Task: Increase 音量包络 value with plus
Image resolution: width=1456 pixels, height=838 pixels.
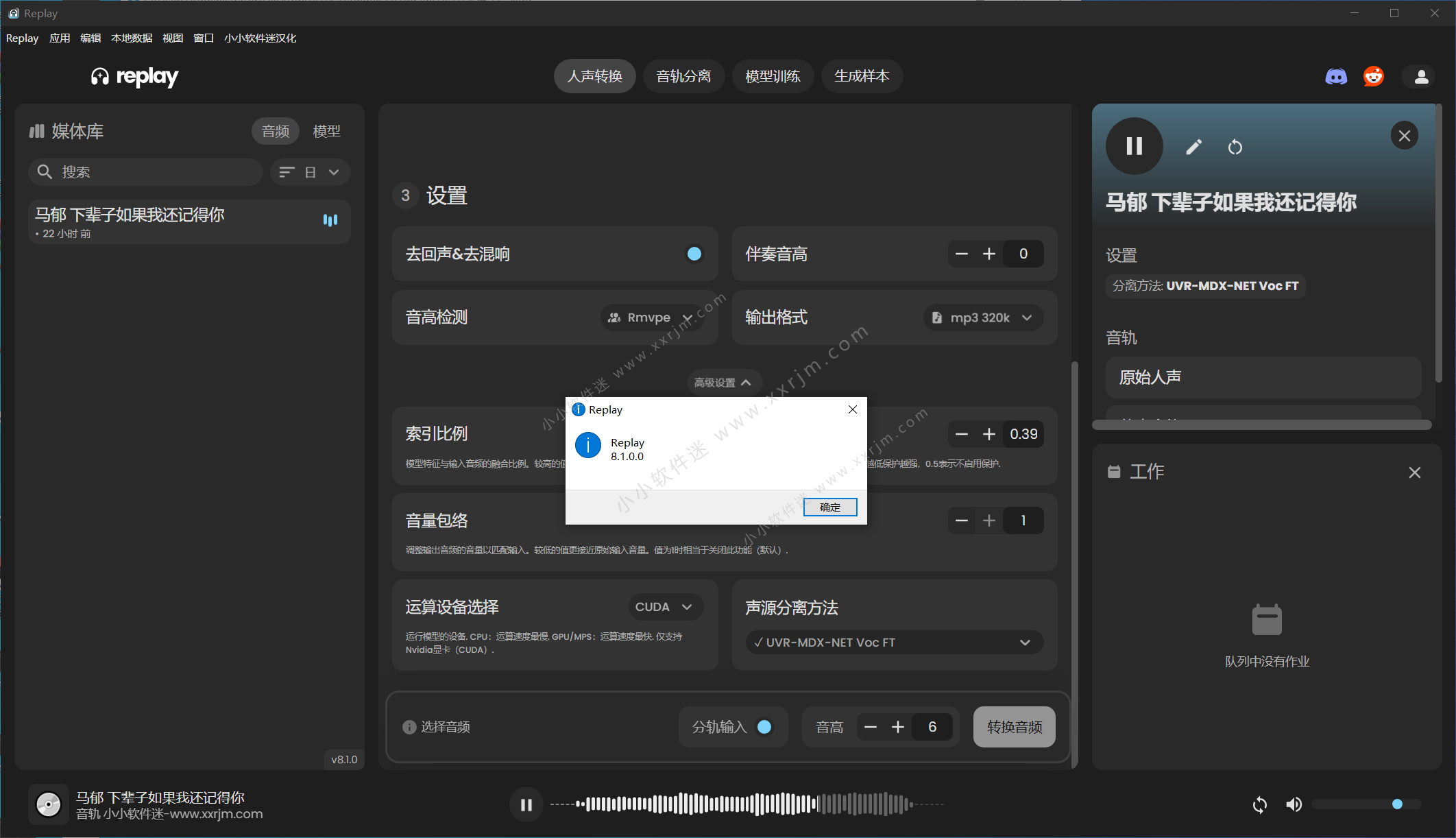Action: coord(989,521)
